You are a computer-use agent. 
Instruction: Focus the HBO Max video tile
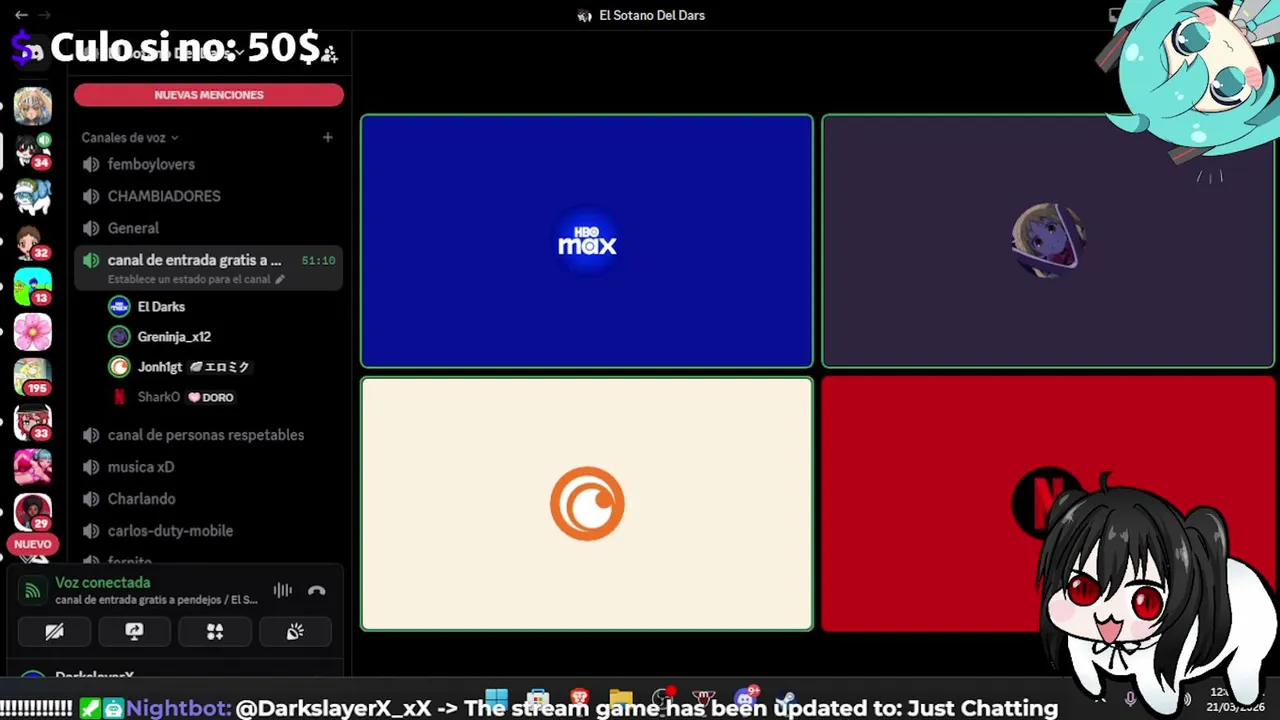click(587, 241)
